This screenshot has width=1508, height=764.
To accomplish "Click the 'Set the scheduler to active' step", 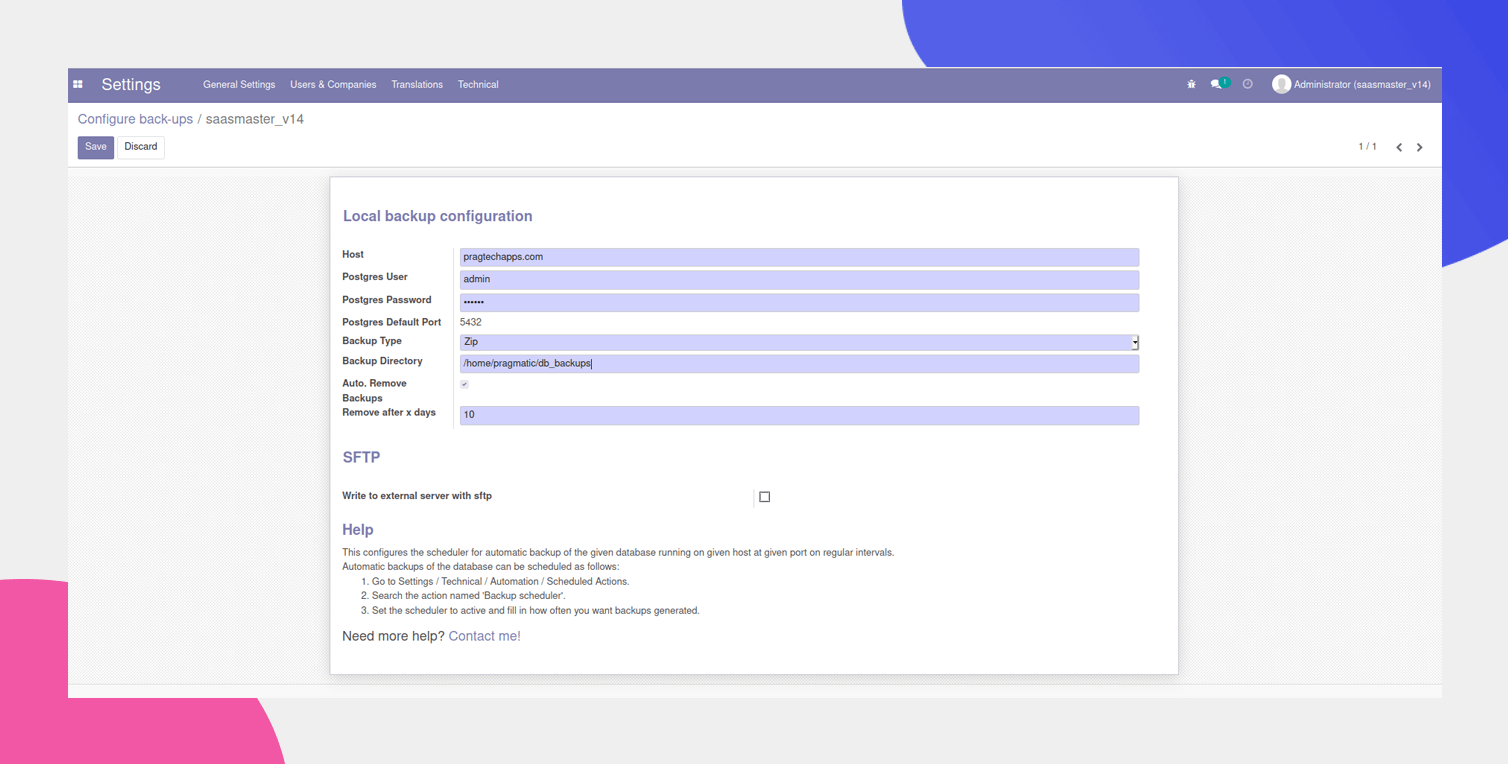I will point(535,611).
